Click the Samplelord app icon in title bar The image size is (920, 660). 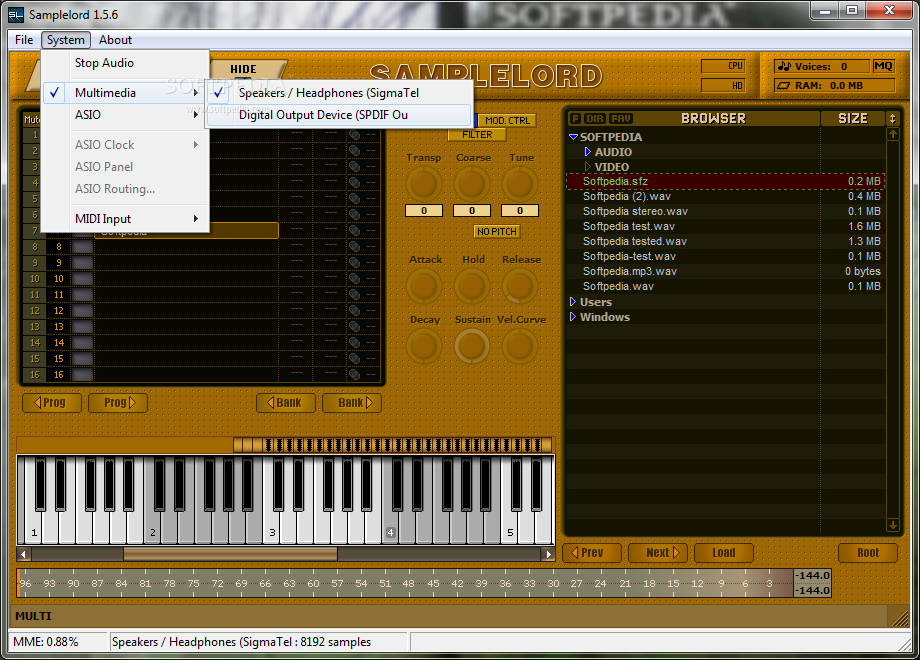click(x=16, y=15)
